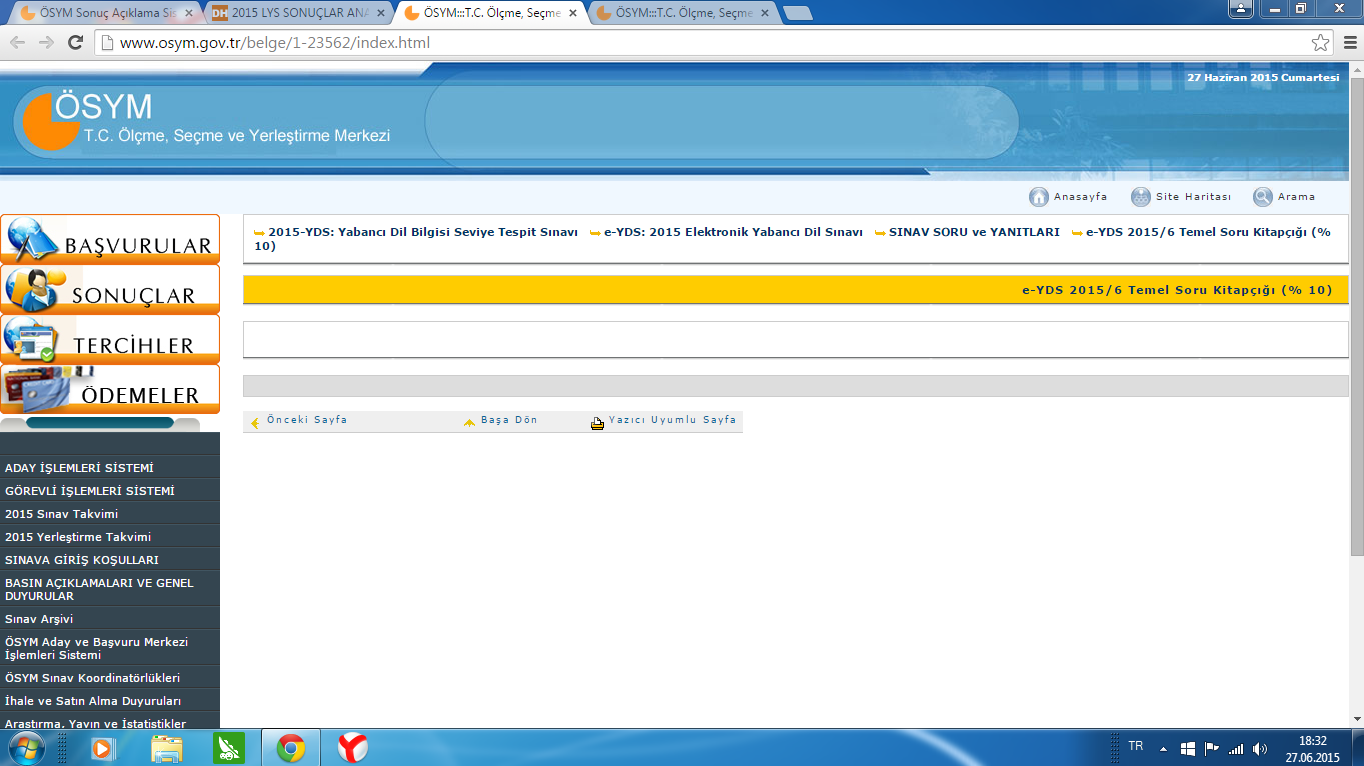Click the Yazıcı Uyumlu Sayfa link text

pyautogui.click(x=673, y=420)
